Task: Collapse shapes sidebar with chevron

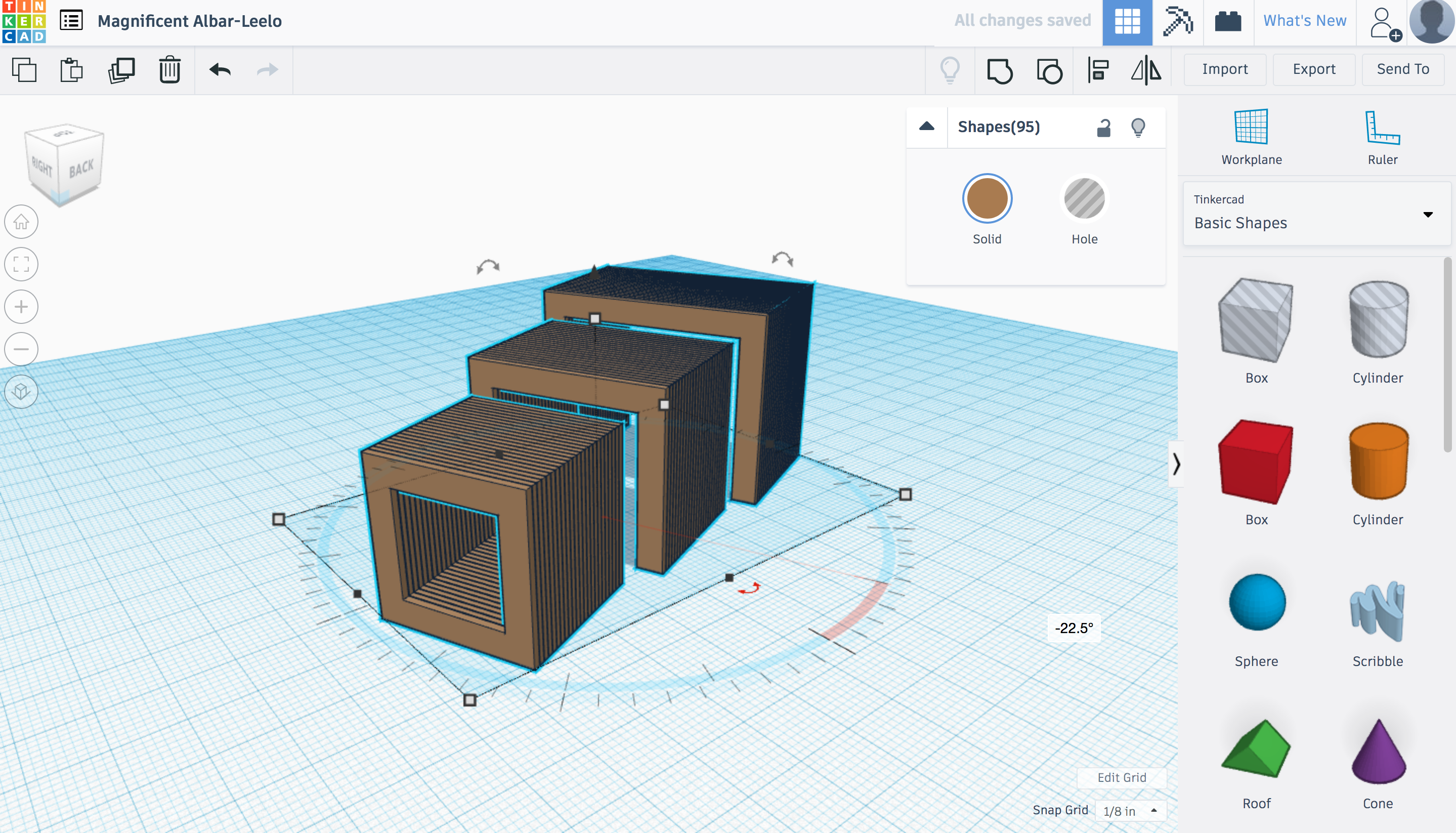Action: tap(1176, 464)
